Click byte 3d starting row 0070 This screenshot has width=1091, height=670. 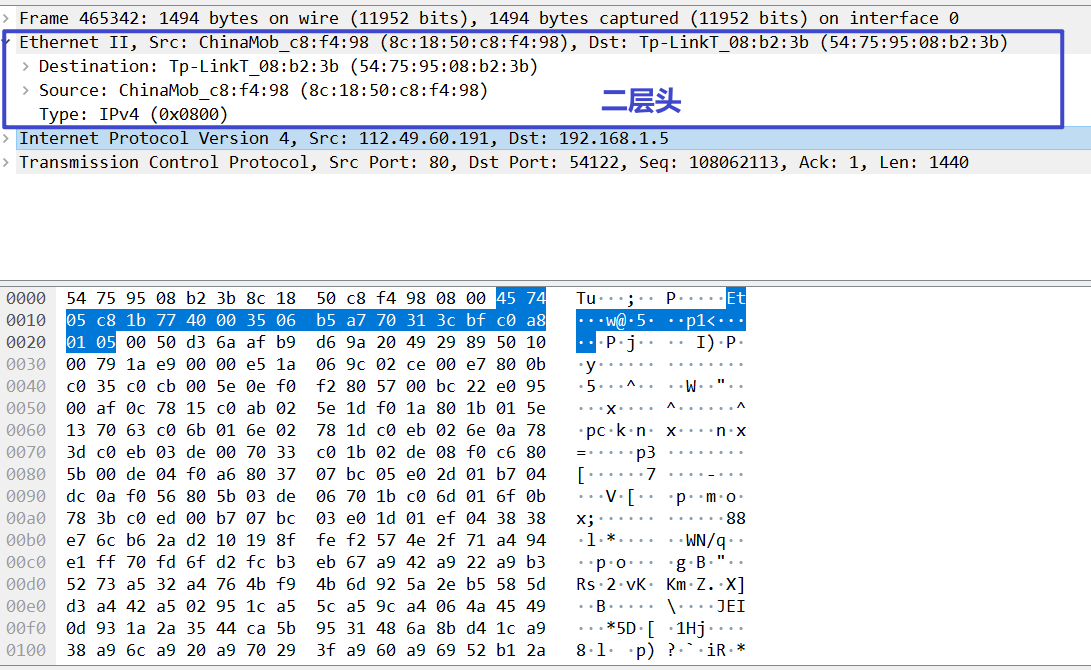(x=76, y=452)
